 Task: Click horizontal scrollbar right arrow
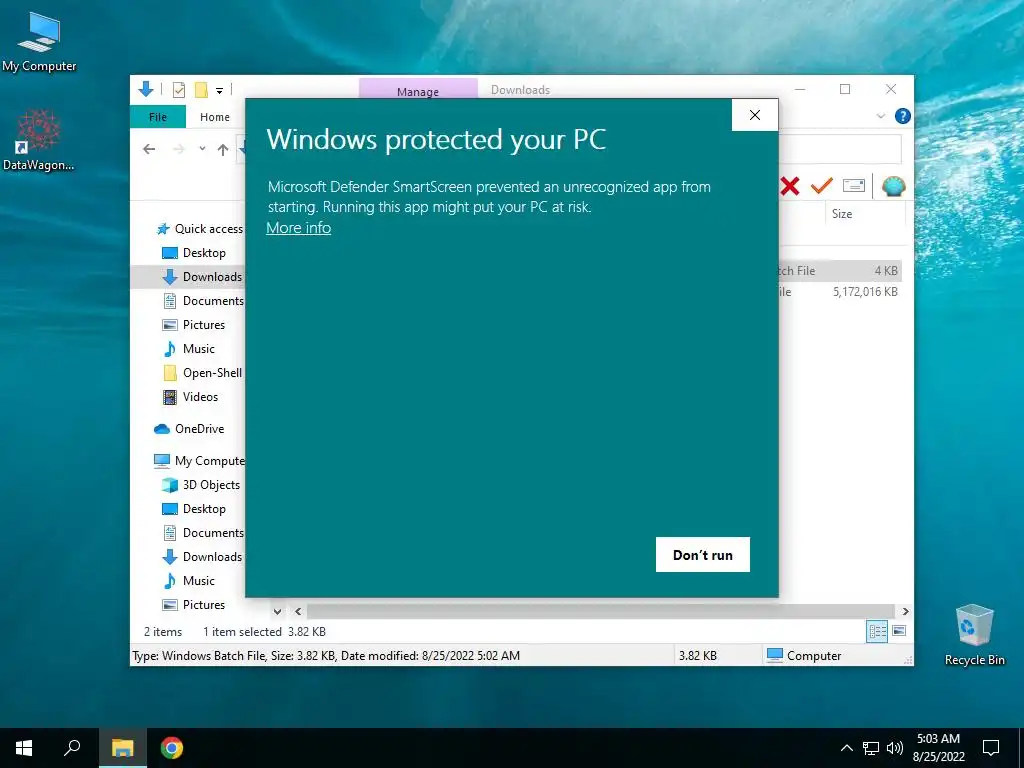click(905, 611)
